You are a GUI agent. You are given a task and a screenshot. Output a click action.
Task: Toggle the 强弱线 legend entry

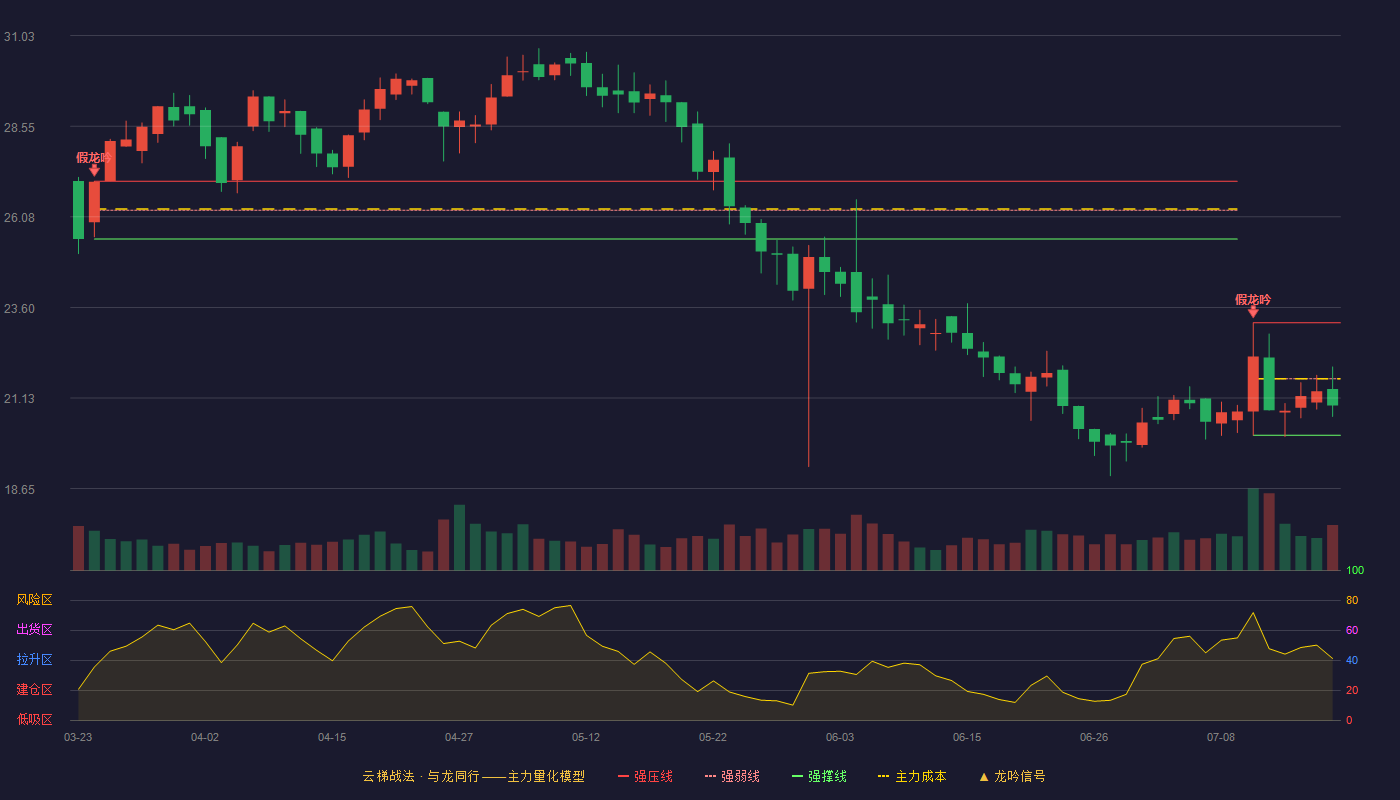pyautogui.click(x=732, y=776)
